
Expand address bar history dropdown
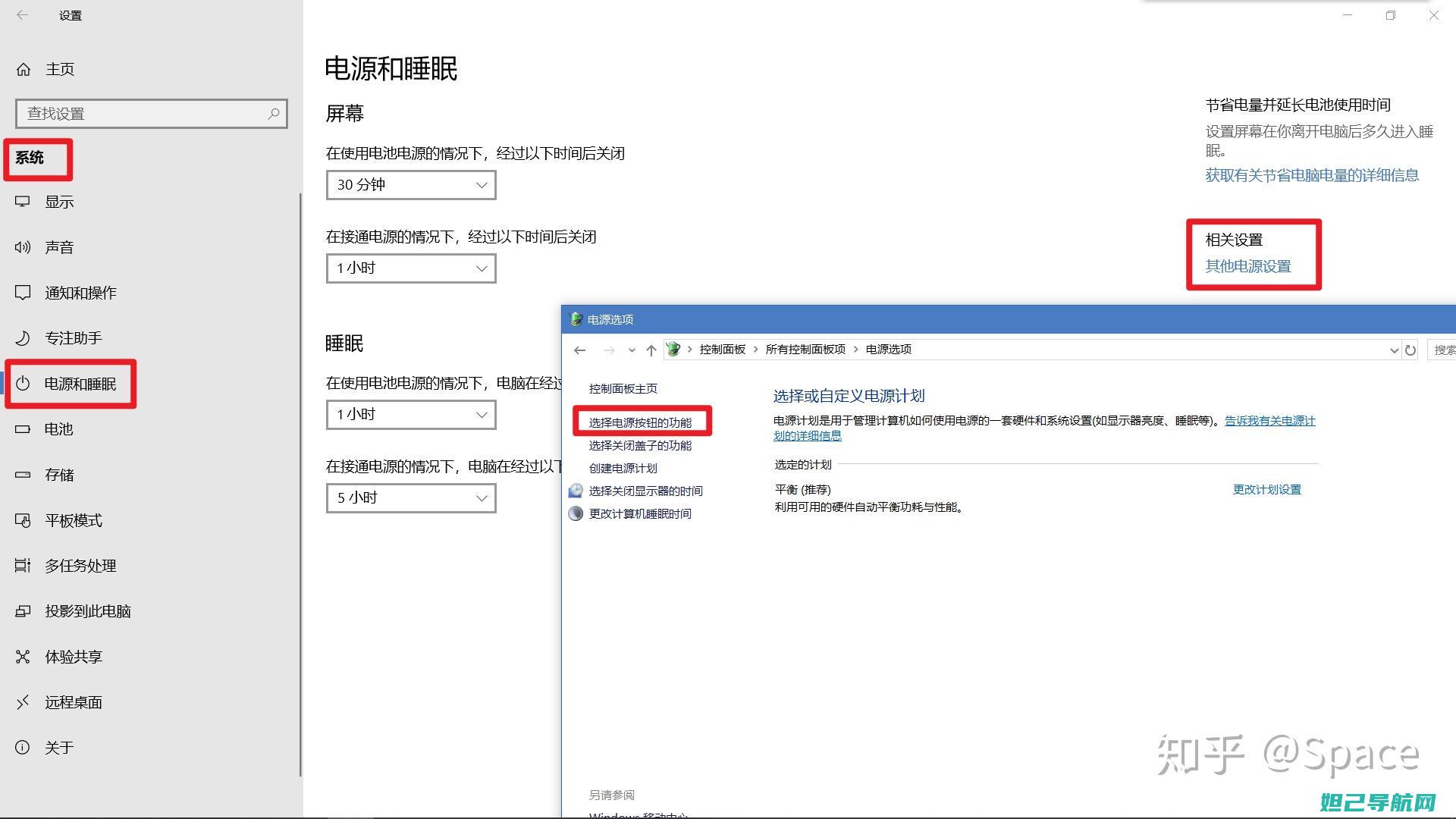(1394, 350)
